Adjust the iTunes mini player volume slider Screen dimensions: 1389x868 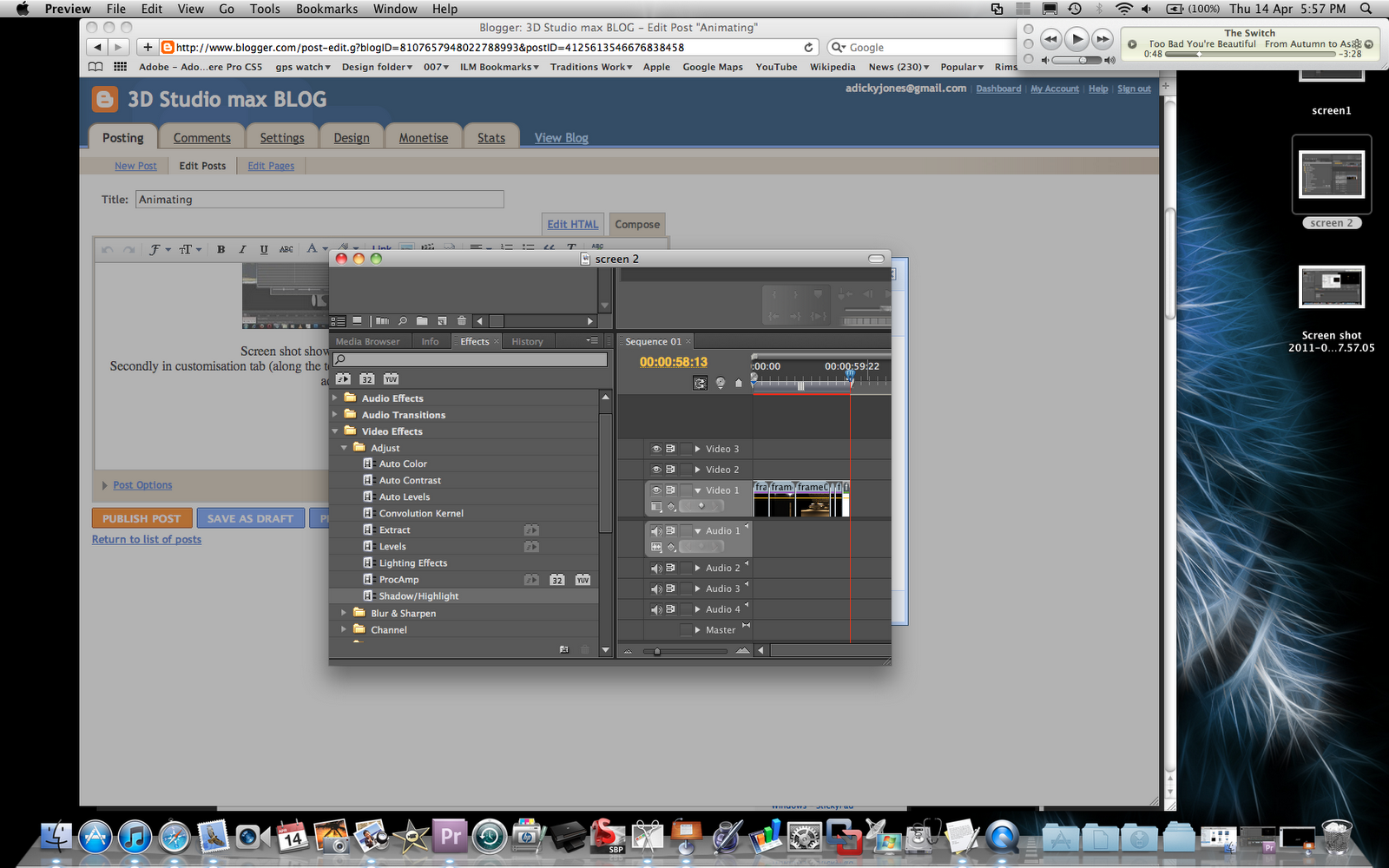coord(1078,60)
